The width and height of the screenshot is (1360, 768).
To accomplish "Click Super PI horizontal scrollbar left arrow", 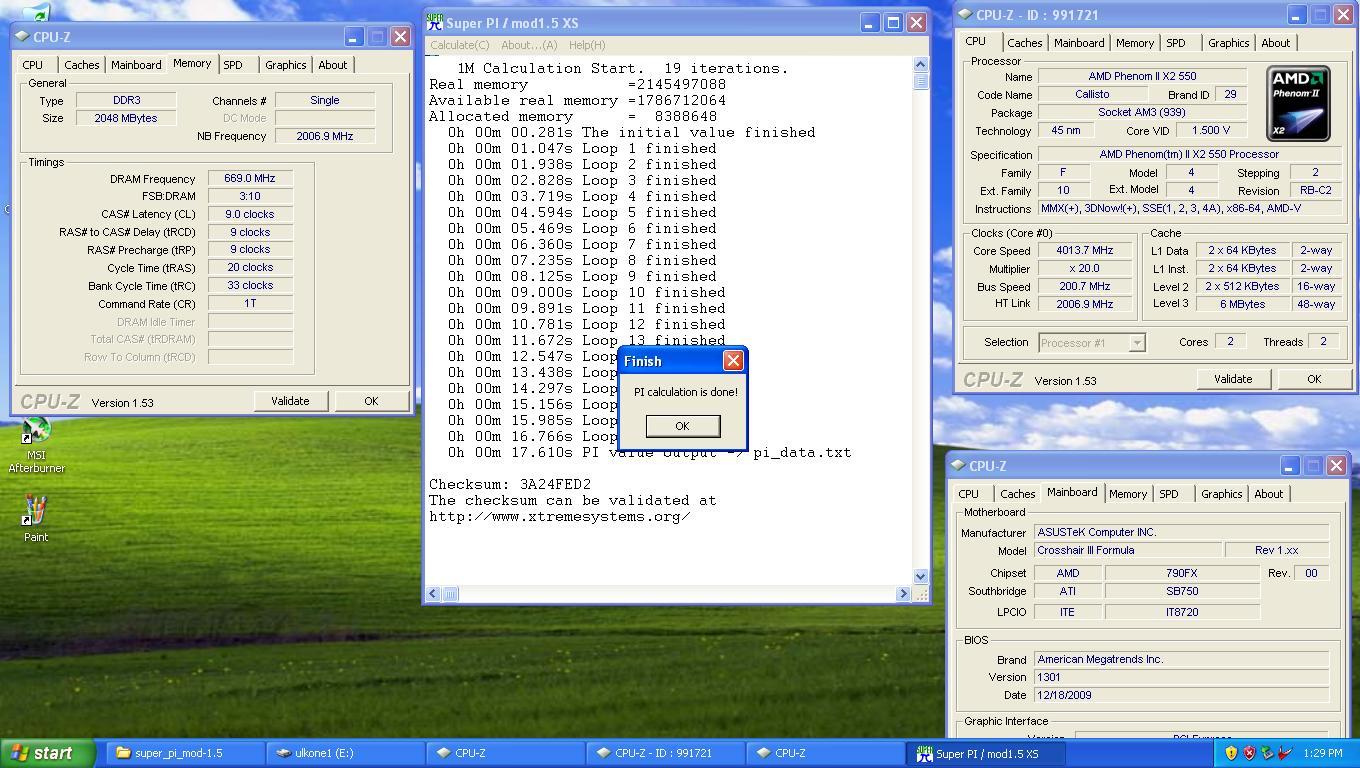I will tap(433, 593).
